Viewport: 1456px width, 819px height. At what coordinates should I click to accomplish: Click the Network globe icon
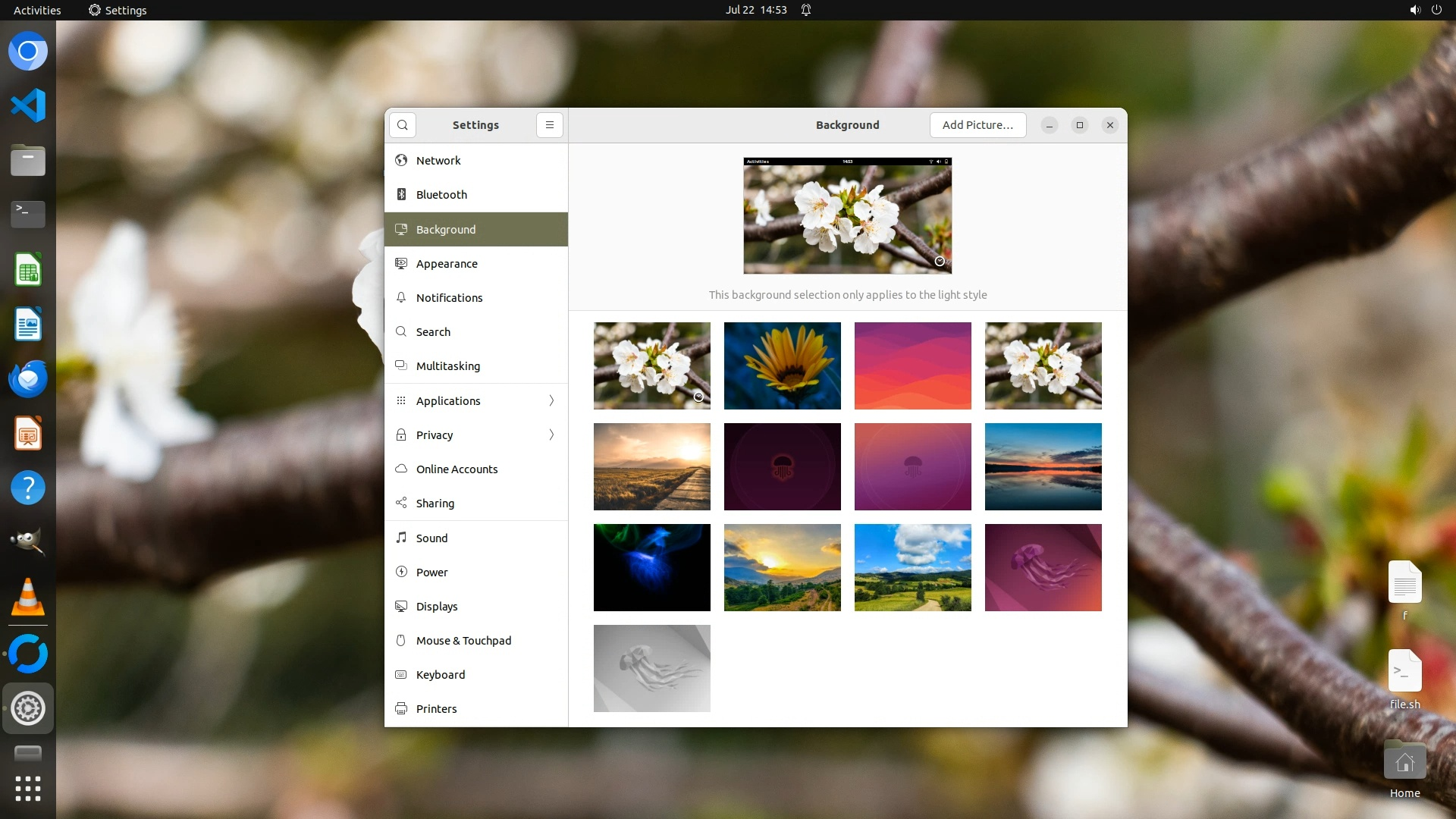(401, 160)
